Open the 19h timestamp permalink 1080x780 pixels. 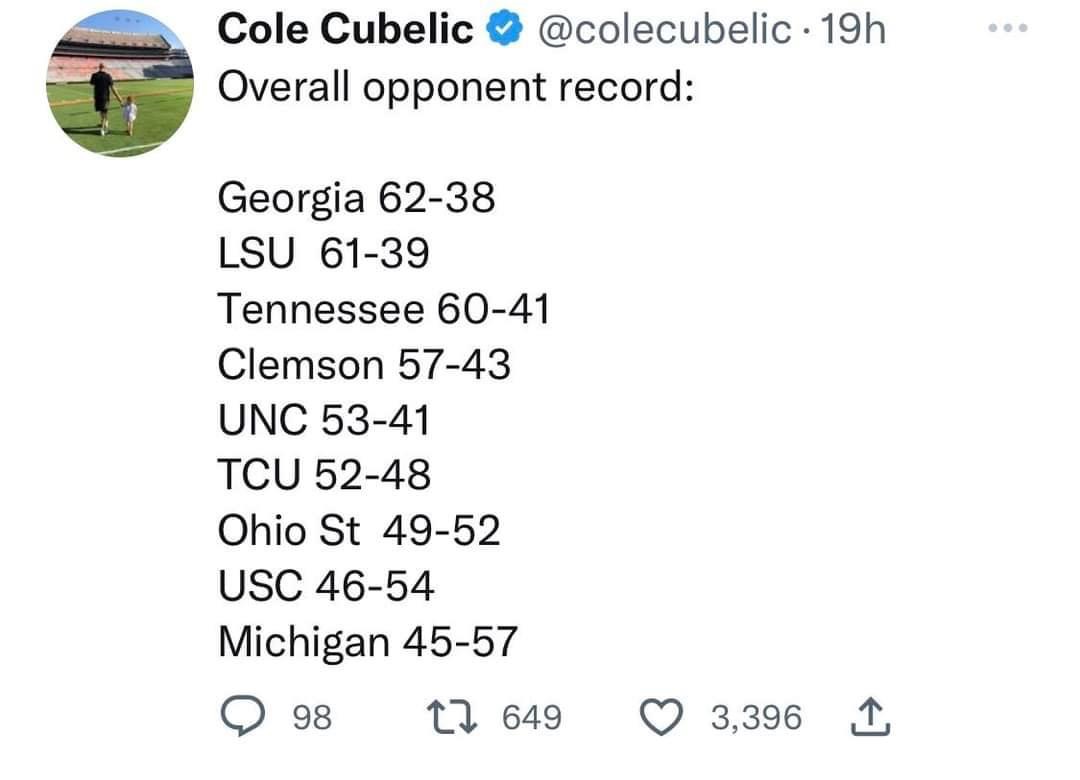[853, 30]
